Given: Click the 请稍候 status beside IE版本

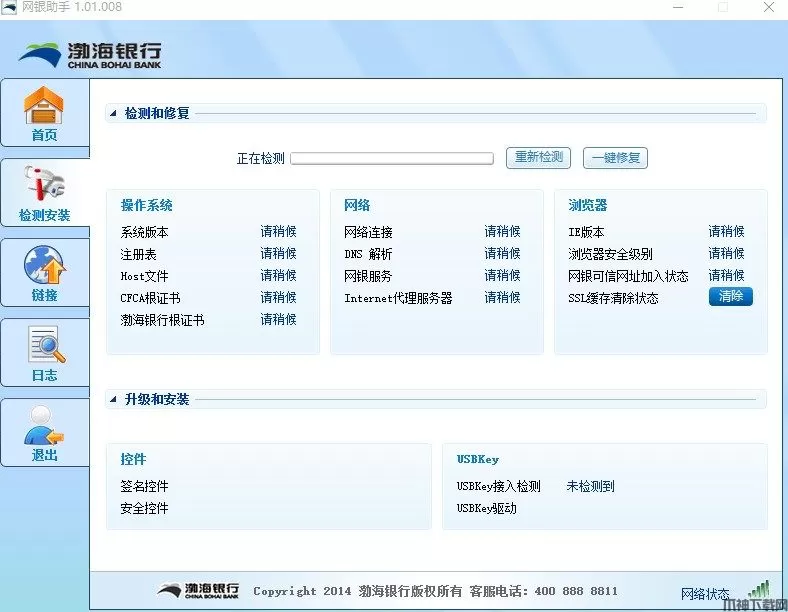Looking at the screenshot, I should point(726,232).
